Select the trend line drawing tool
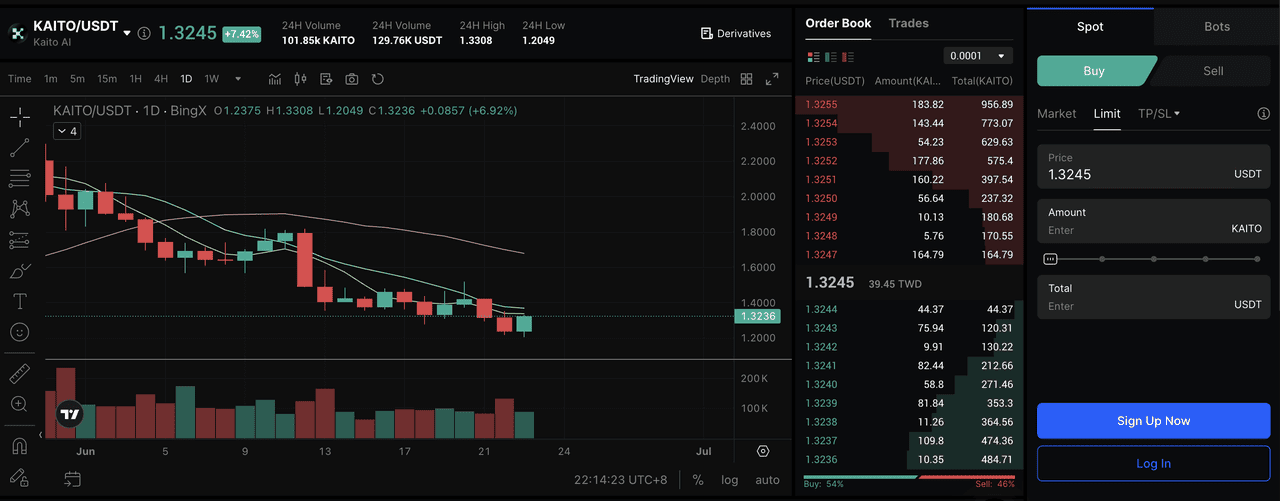 tap(19, 148)
